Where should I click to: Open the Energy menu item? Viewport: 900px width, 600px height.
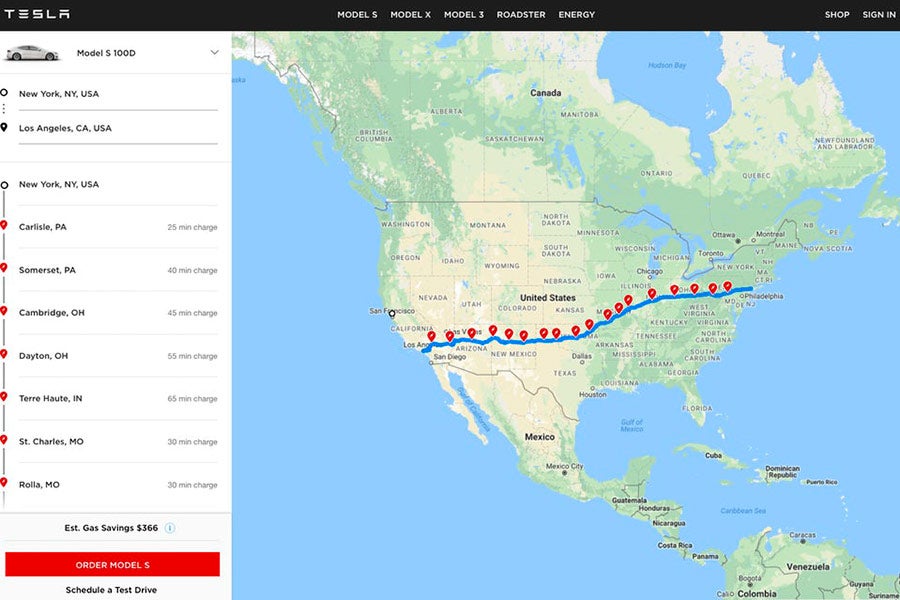pyautogui.click(x=577, y=14)
